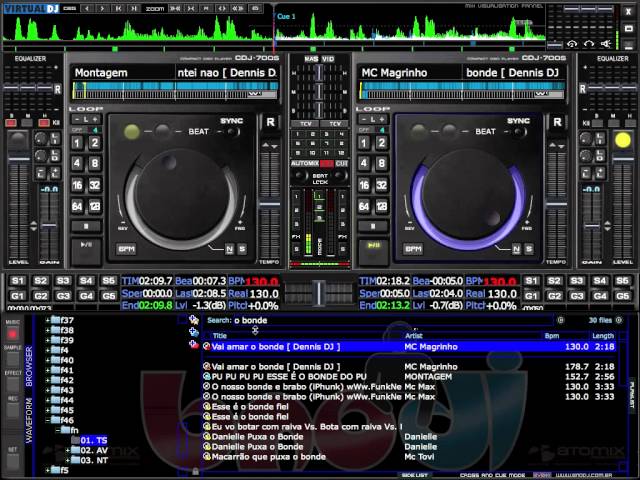Click left G3 button
Image resolution: width=640 pixels, height=480 pixels.
[63, 296]
